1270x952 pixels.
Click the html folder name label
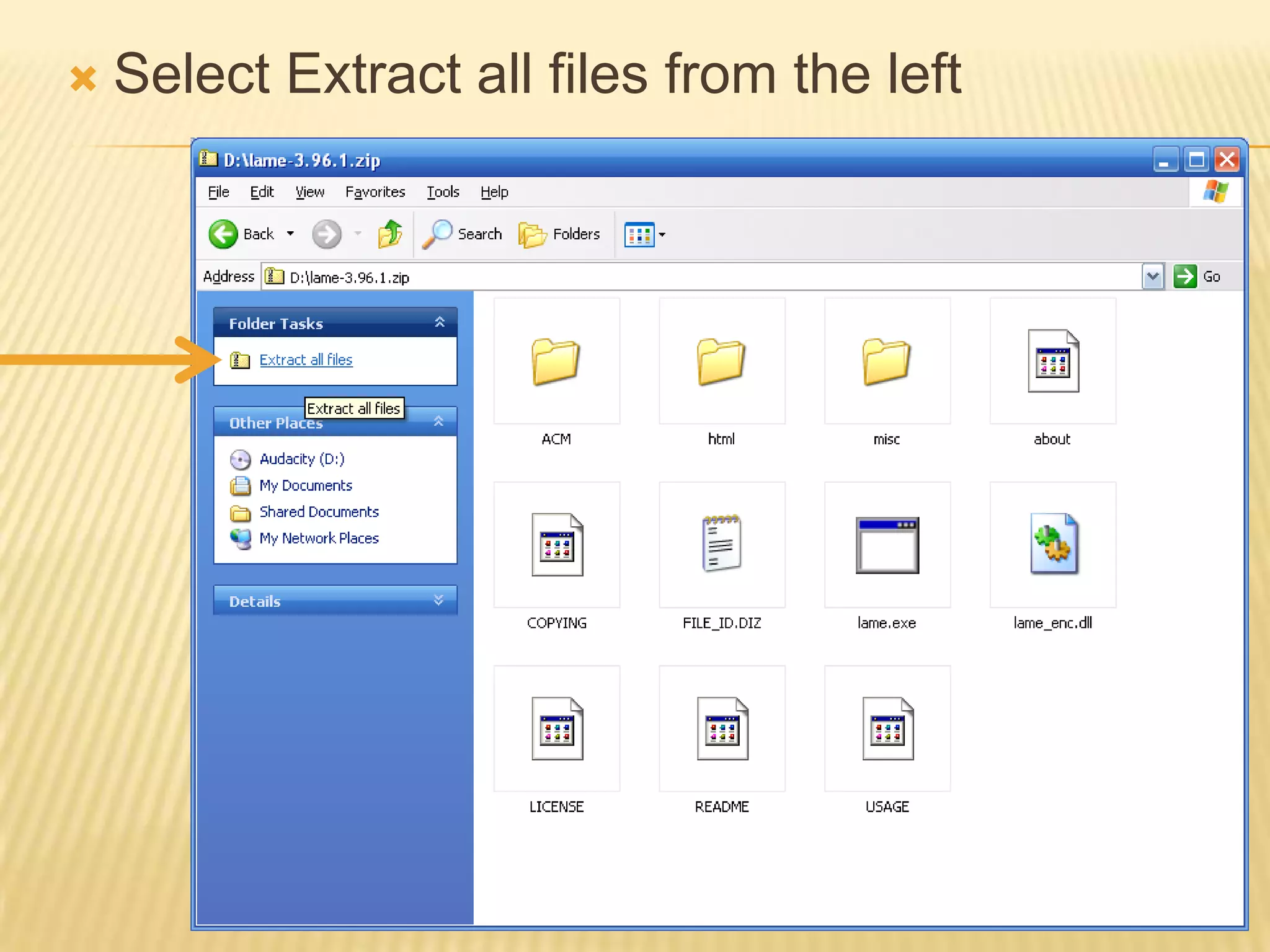721,439
